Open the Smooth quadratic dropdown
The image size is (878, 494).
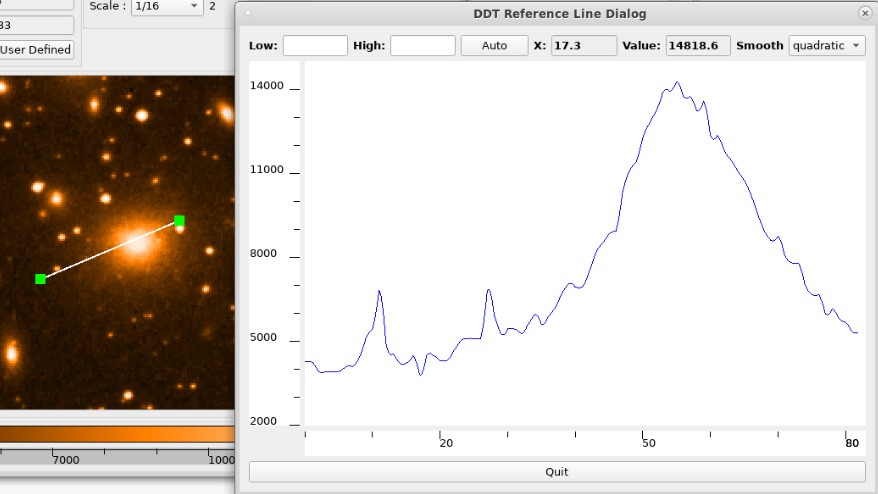point(826,46)
